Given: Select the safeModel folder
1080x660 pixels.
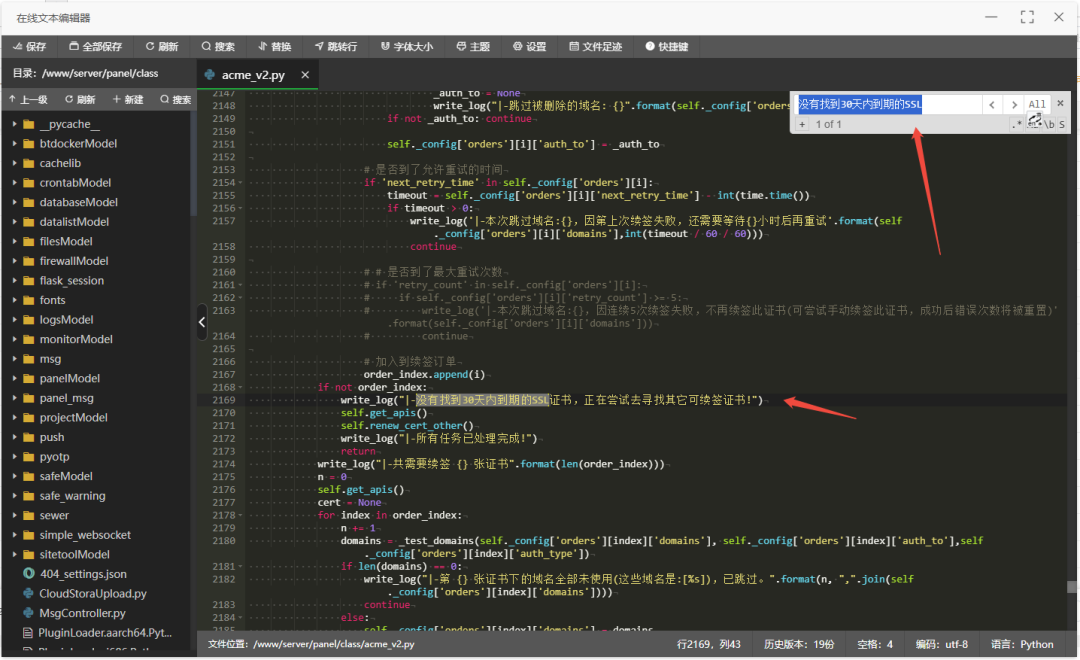Looking at the screenshot, I should click(65, 476).
